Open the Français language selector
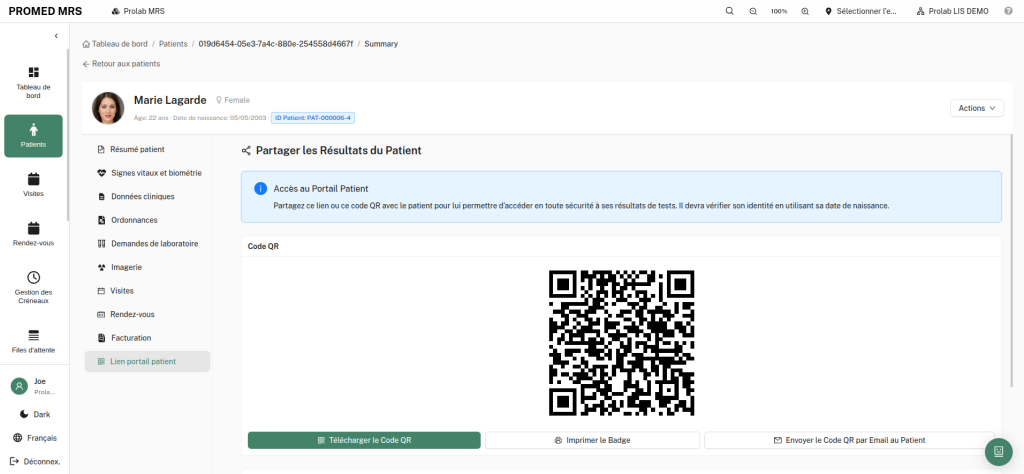1024x474 pixels. [35, 438]
